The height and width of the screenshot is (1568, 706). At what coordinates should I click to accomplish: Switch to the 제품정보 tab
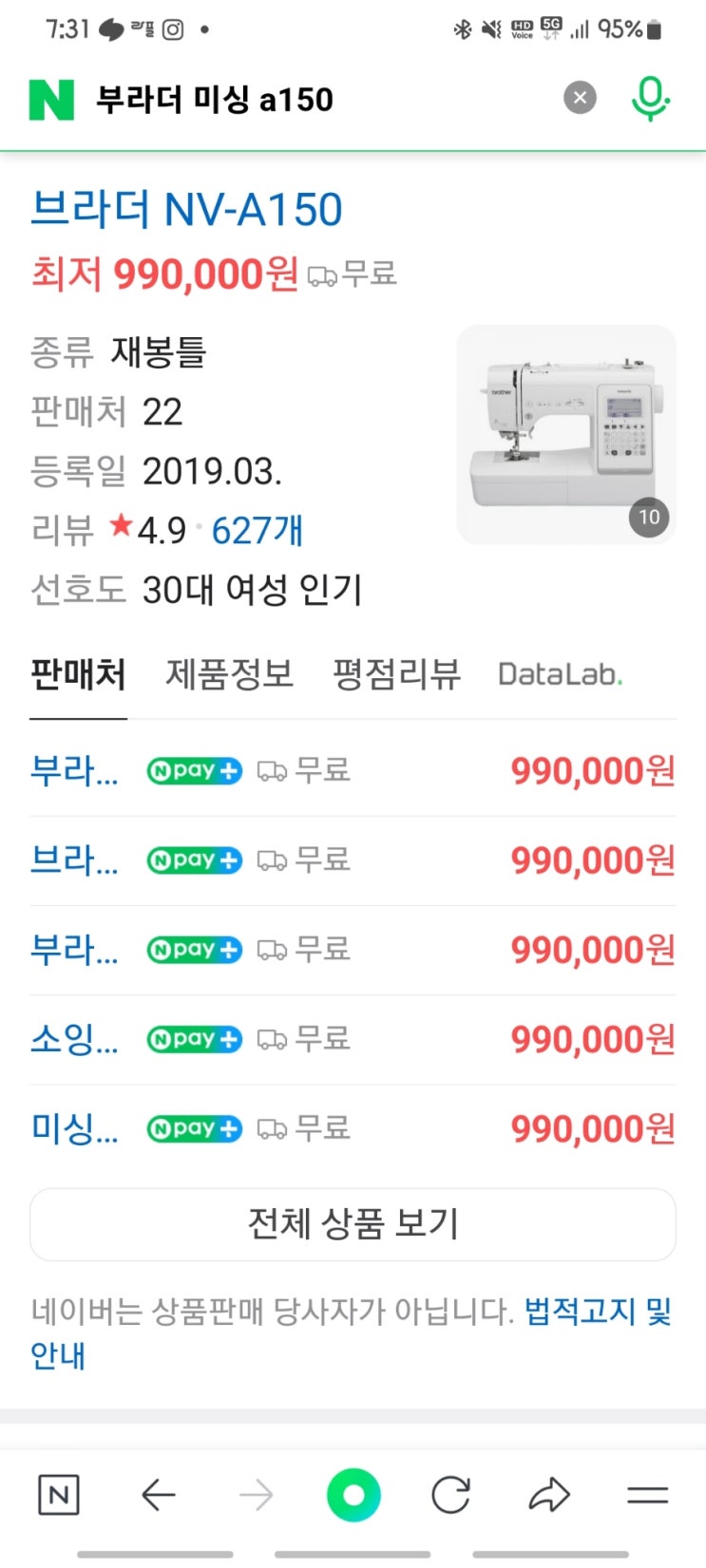click(229, 674)
